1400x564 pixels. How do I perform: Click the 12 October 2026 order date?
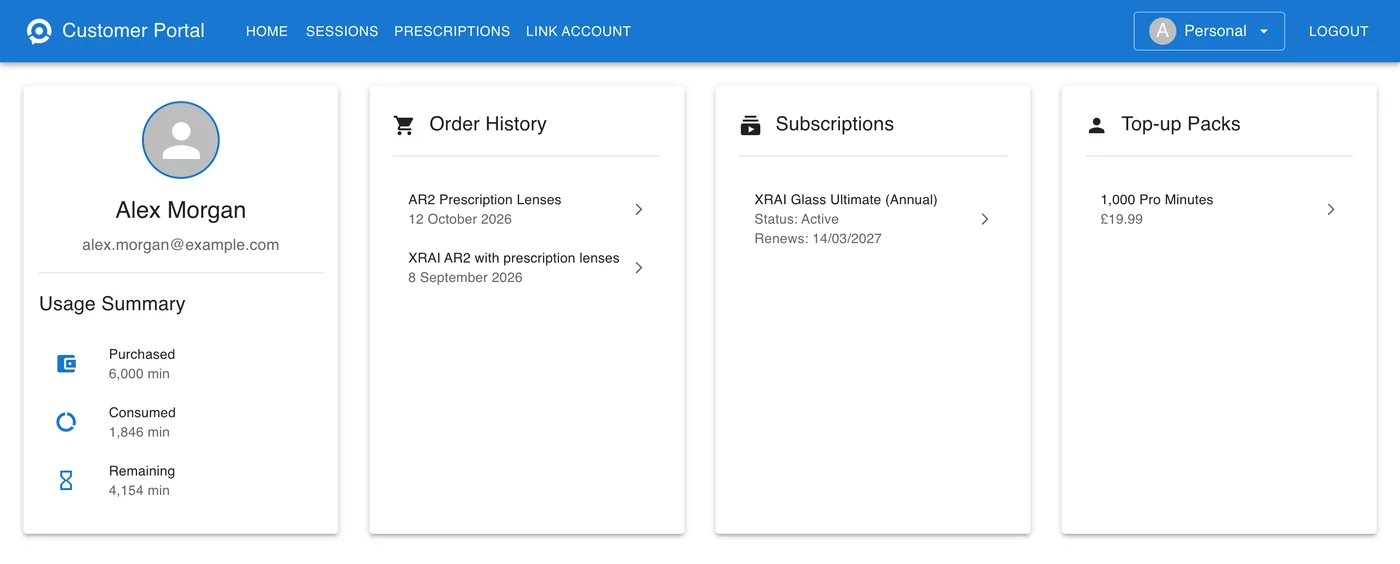pos(460,219)
